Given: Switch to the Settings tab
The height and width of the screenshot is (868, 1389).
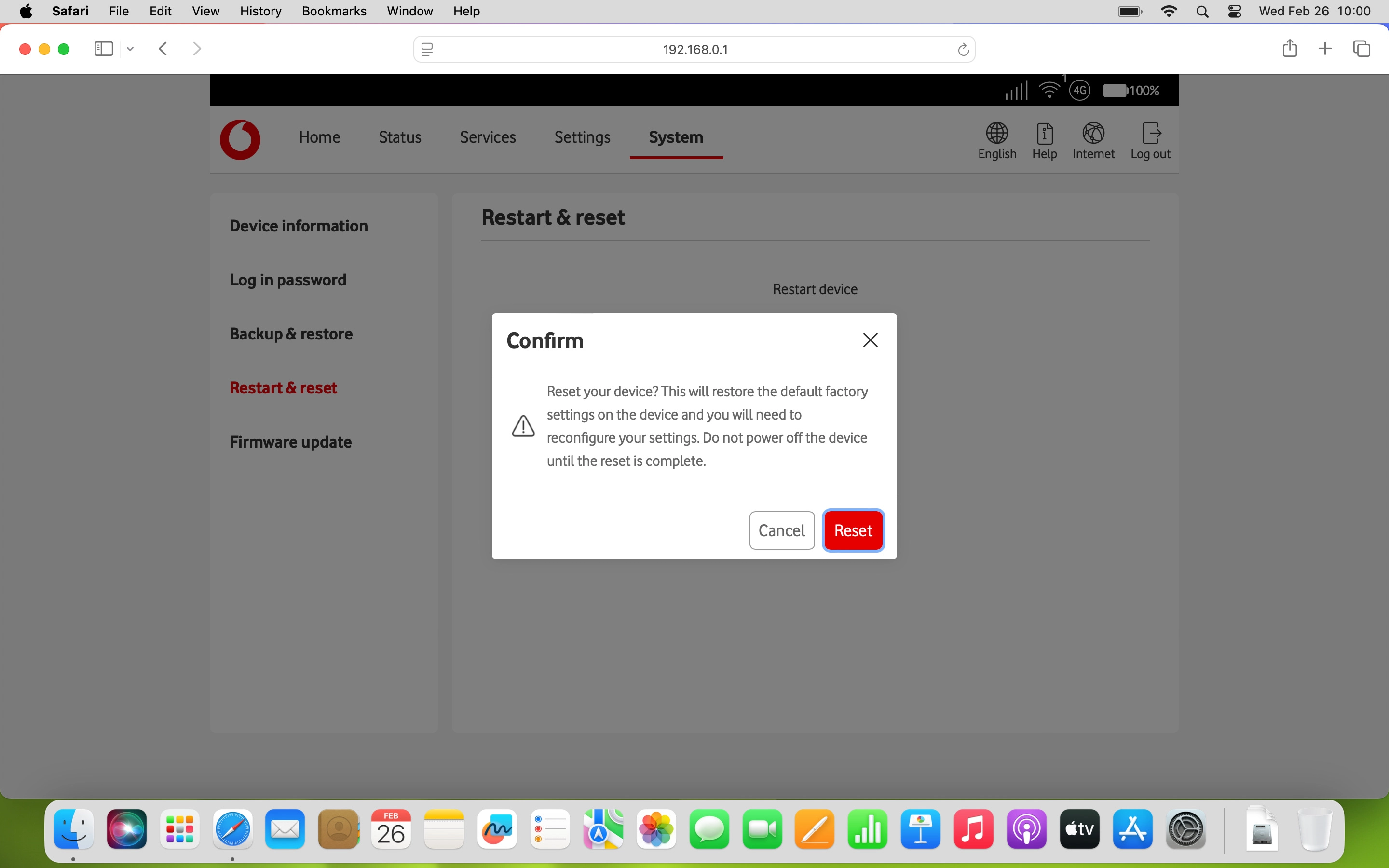Looking at the screenshot, I should tap(582, 137).
